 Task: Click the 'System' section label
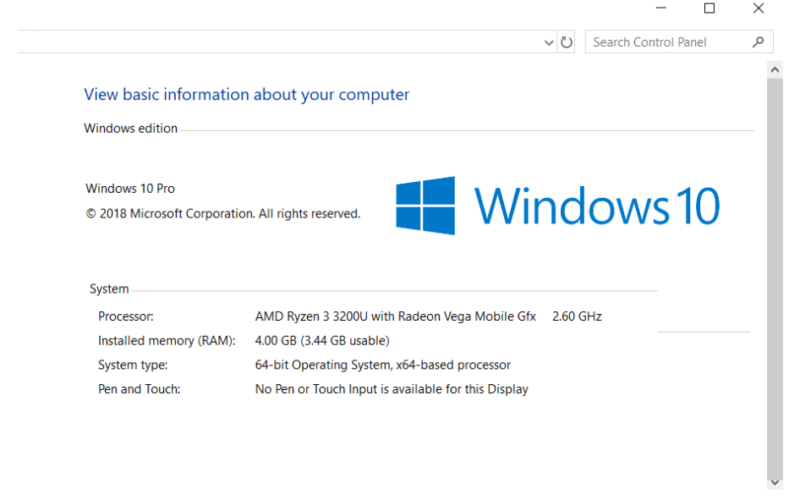(x=109, y=289)
